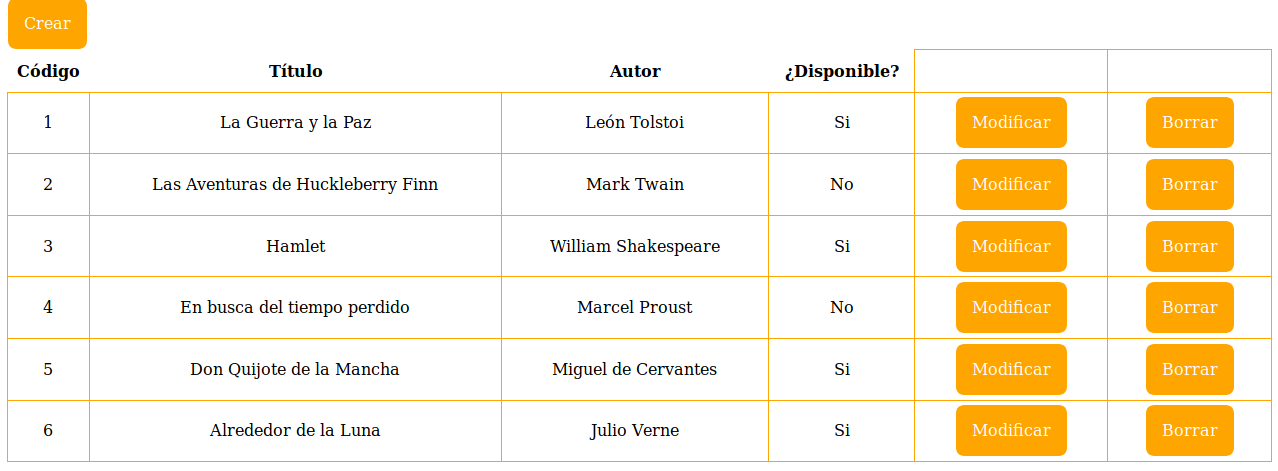Click the Julio Verne author cell
Image resolution: width=1278 pixels, height=471 pixels.
[635, 431]
